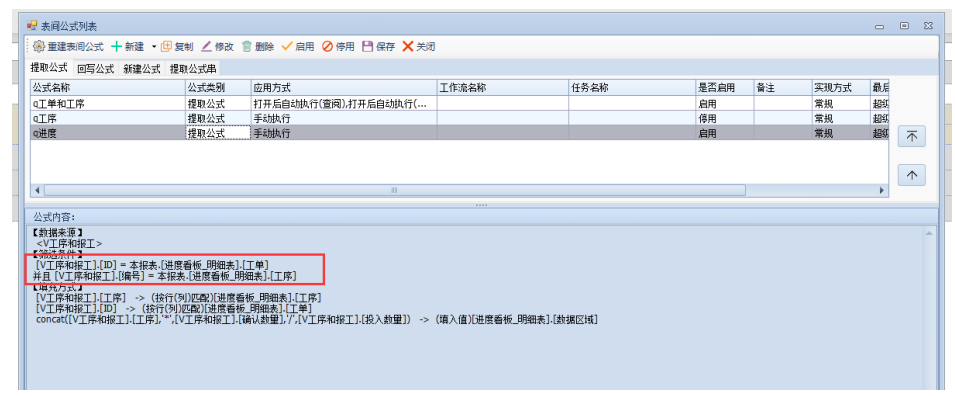
Task: Minimize the 表间公式列表 window
Action: [879, 26]
